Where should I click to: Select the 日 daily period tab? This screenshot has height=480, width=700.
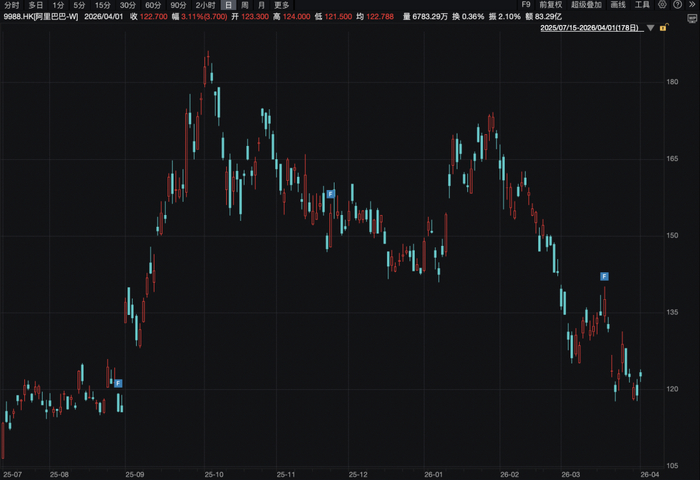228,5
